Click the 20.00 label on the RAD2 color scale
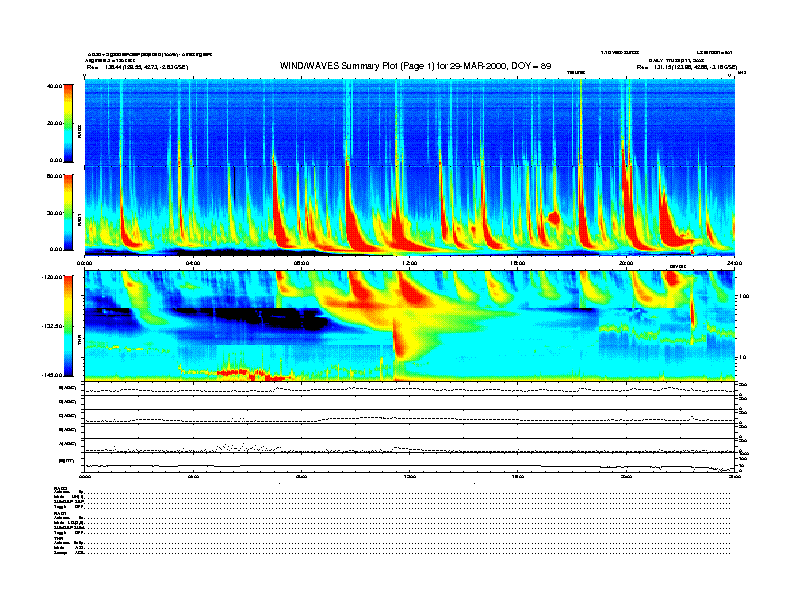Screen dimensions: 792x612 (54, 123)
